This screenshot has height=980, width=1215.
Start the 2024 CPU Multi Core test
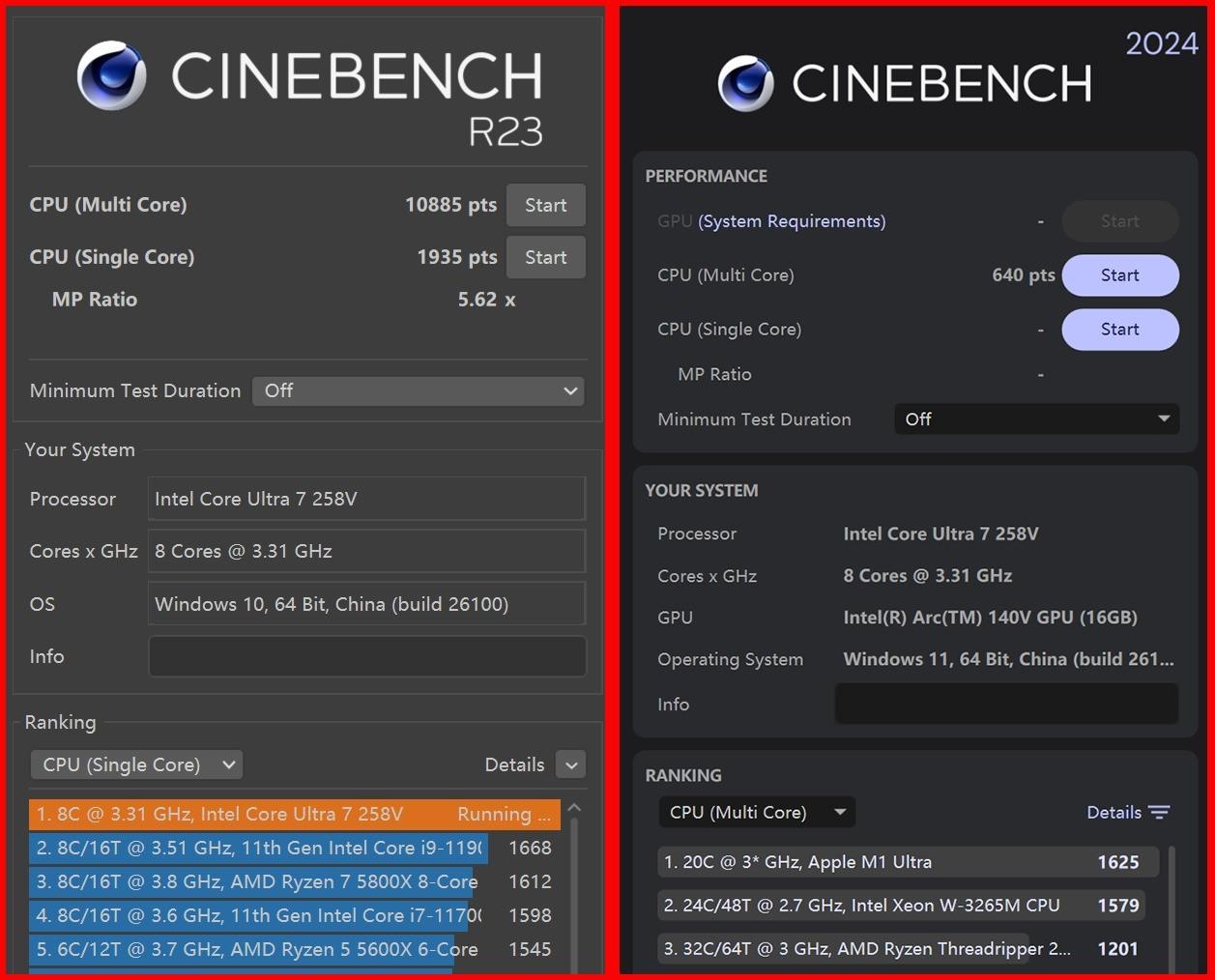1120,275
